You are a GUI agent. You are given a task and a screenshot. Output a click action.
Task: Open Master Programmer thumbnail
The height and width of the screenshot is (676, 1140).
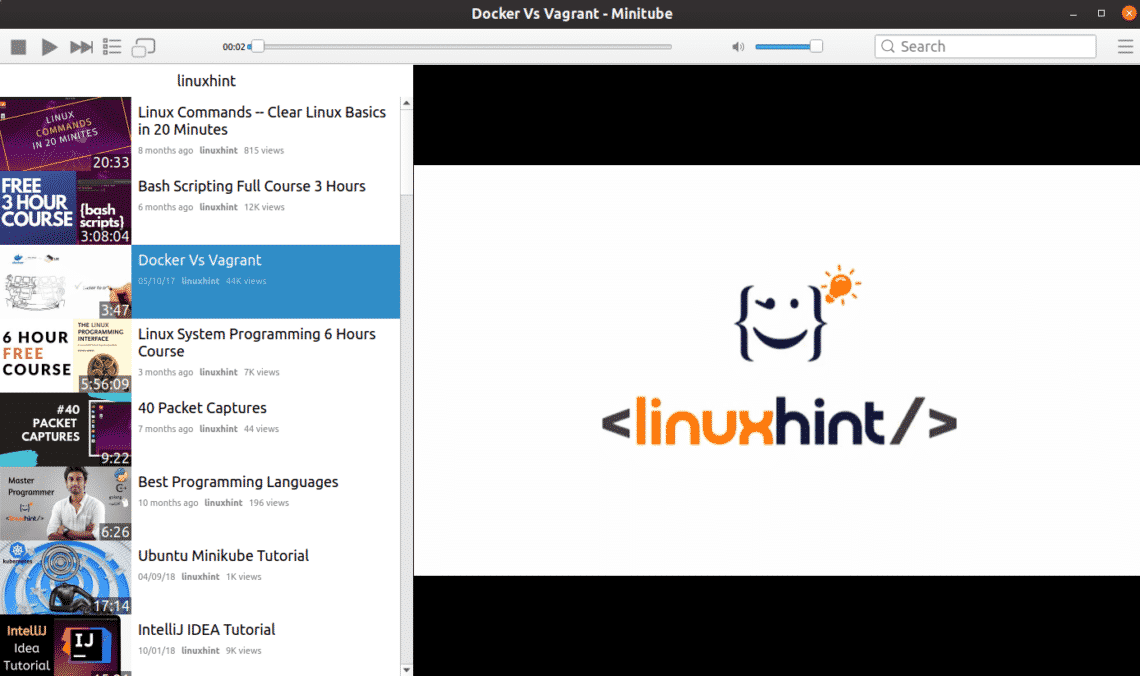pyautogui.click(x=65, y=504)
